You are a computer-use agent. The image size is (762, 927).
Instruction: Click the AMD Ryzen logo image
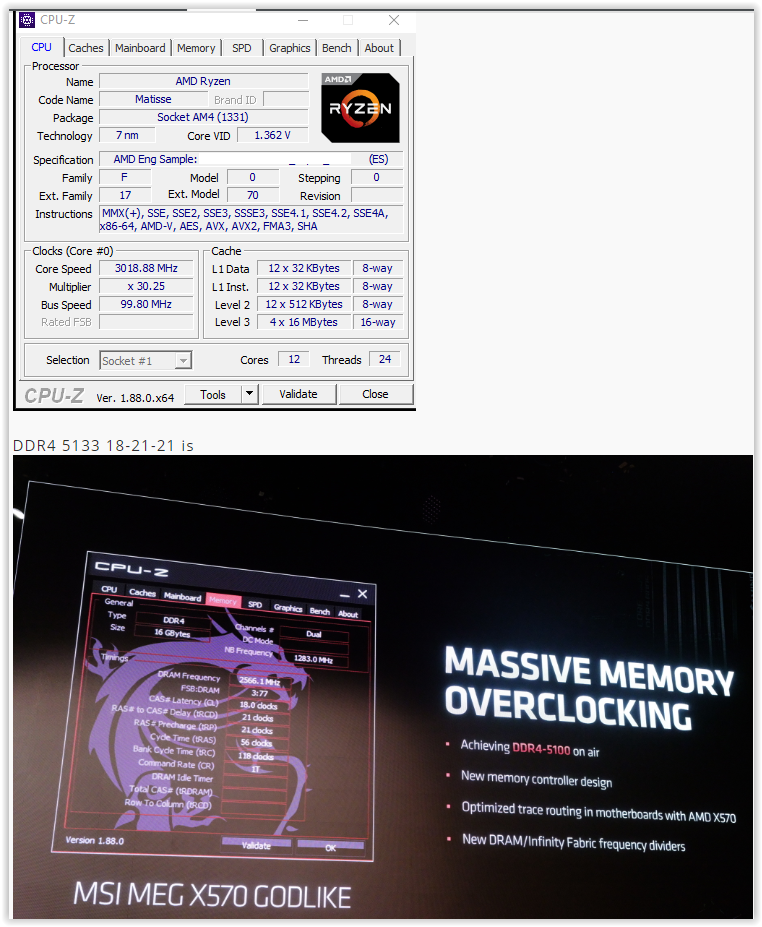[360, 108]
